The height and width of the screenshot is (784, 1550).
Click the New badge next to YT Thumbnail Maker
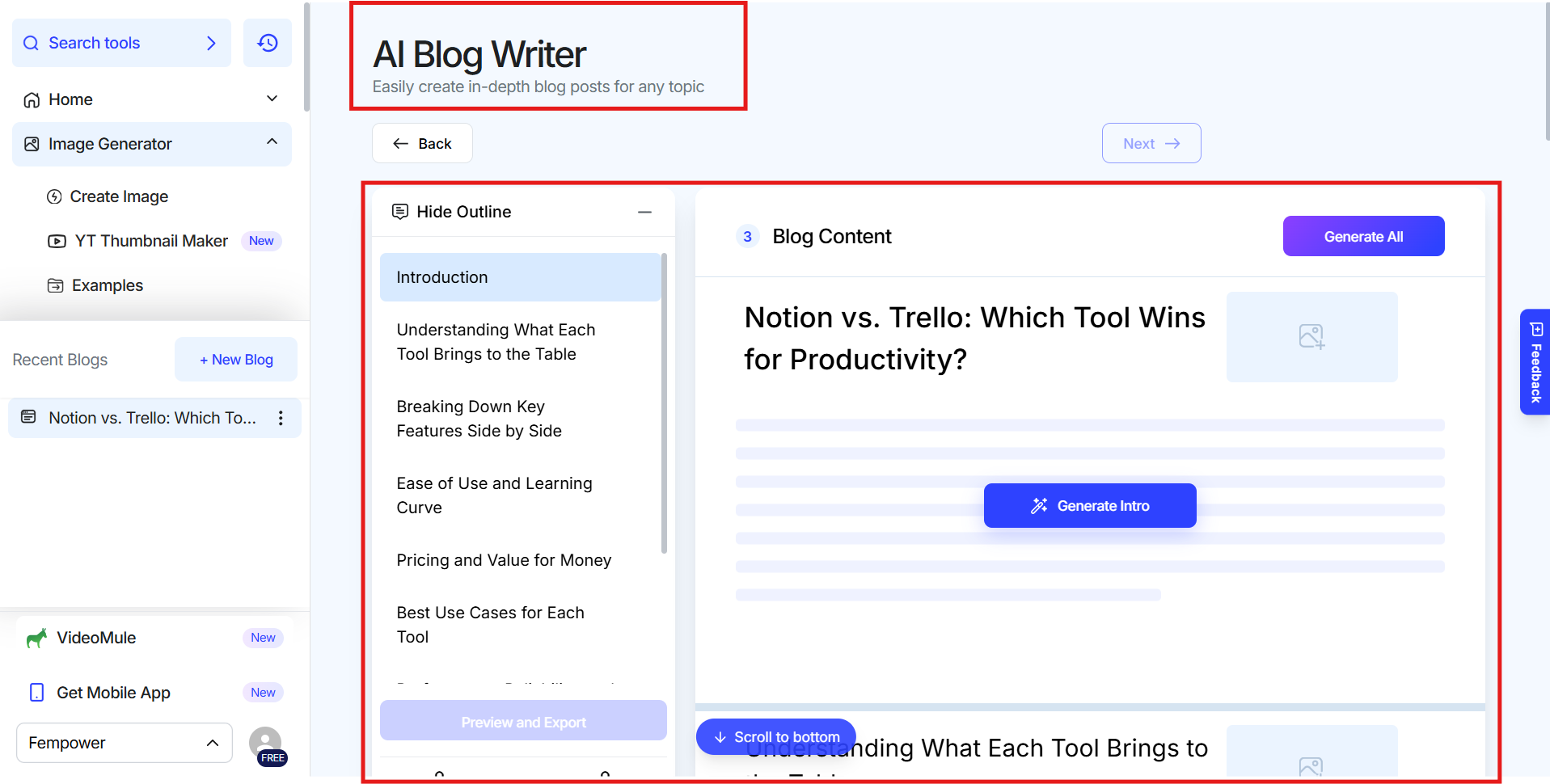[261, 241]
